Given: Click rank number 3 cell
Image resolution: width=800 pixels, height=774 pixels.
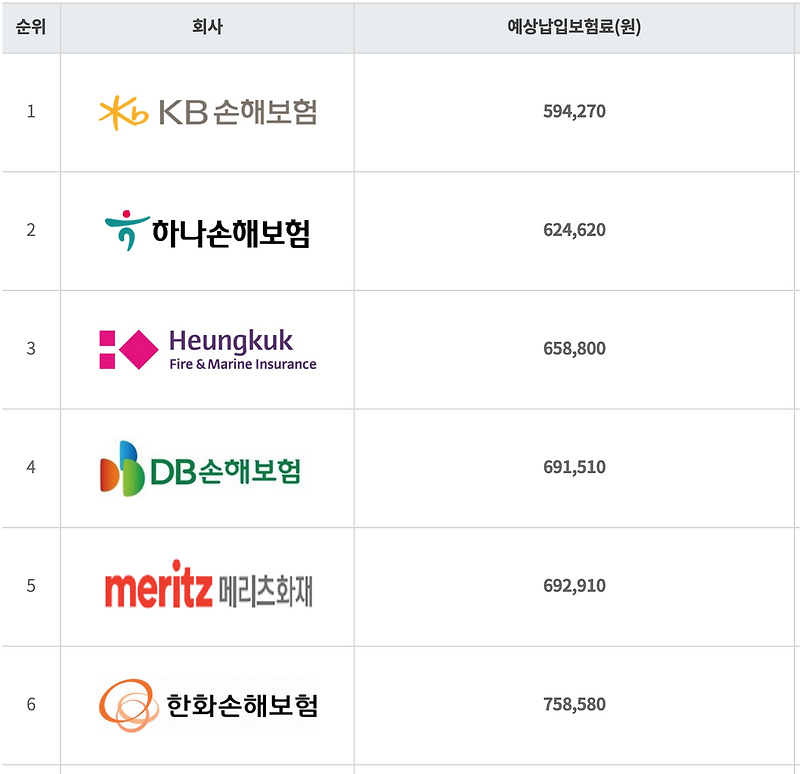Looking at the screenshot, I should [31, 348].
